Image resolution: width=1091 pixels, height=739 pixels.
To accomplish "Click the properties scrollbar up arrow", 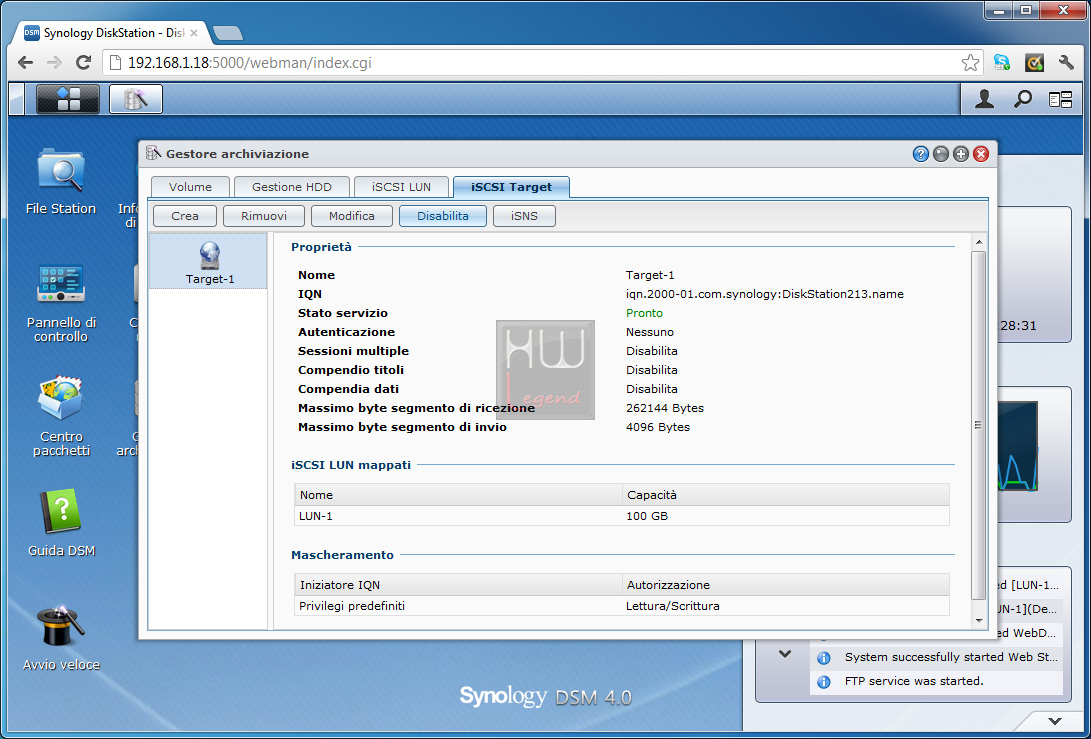I will click(978, 242).
